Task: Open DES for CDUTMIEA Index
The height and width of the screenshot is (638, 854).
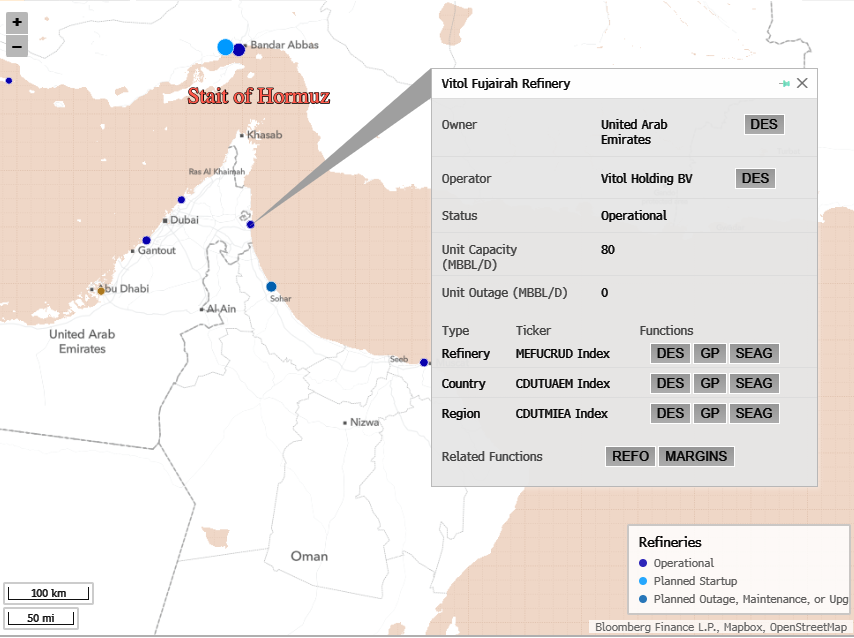Action: 670,413
